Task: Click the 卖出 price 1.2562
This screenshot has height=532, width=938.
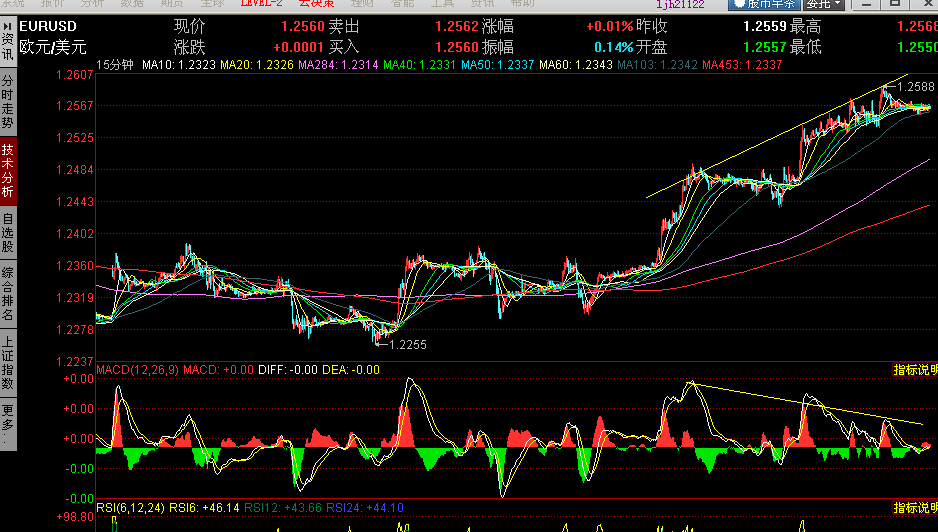Action: point(457,26)
